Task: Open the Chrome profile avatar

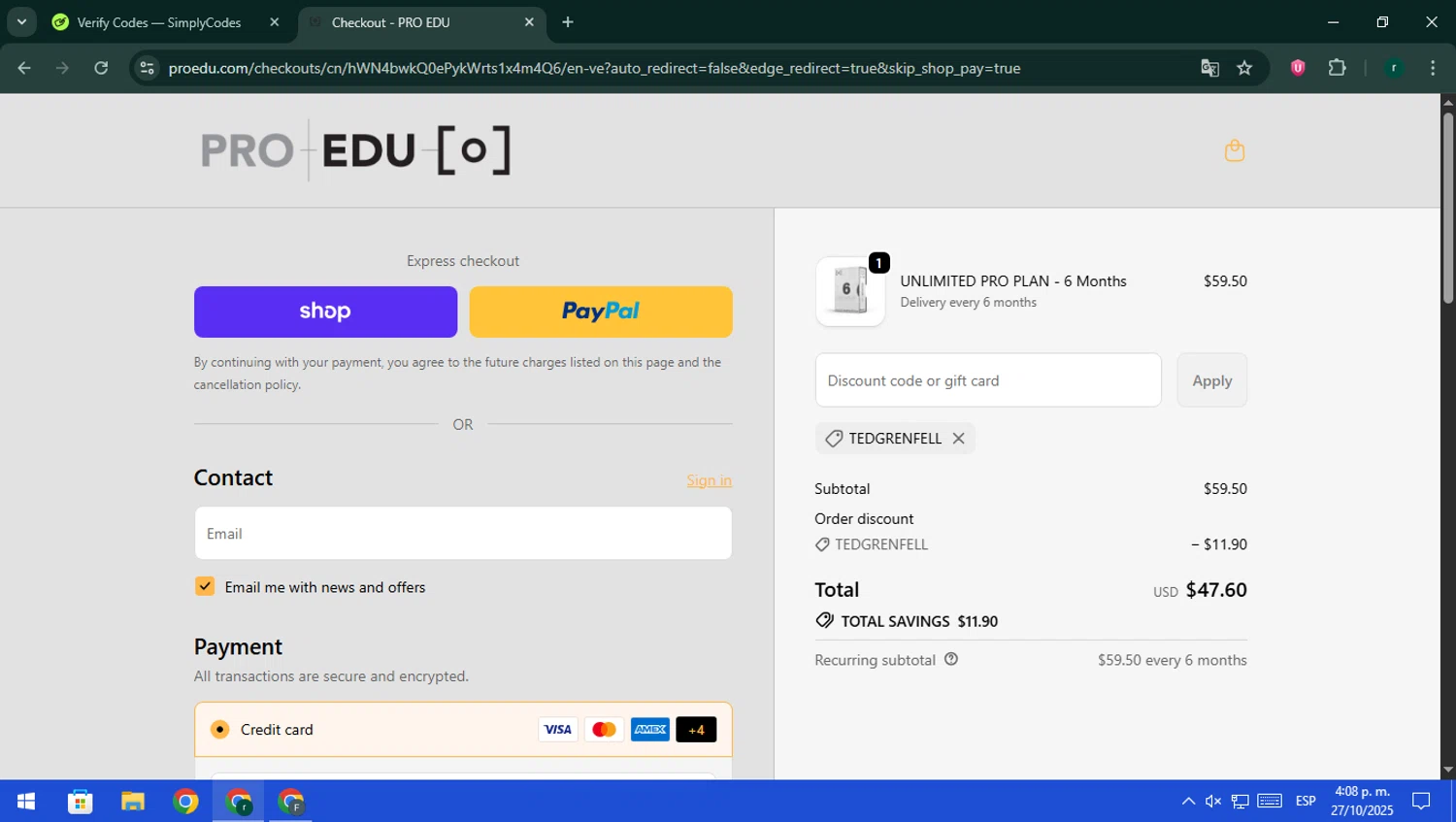Action: pyautogui.click(x=1394, y=68)
